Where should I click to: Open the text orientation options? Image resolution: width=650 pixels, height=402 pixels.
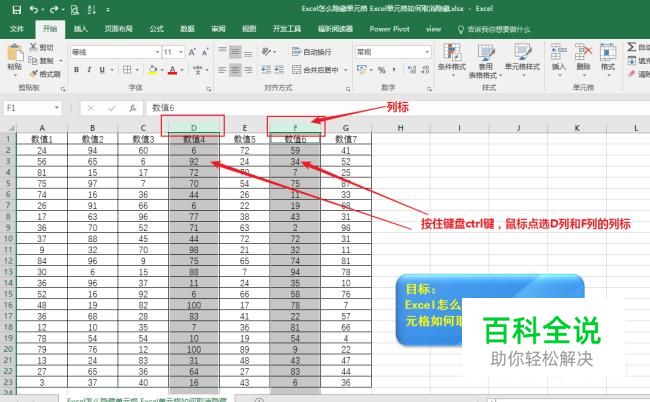pos(267,52)
